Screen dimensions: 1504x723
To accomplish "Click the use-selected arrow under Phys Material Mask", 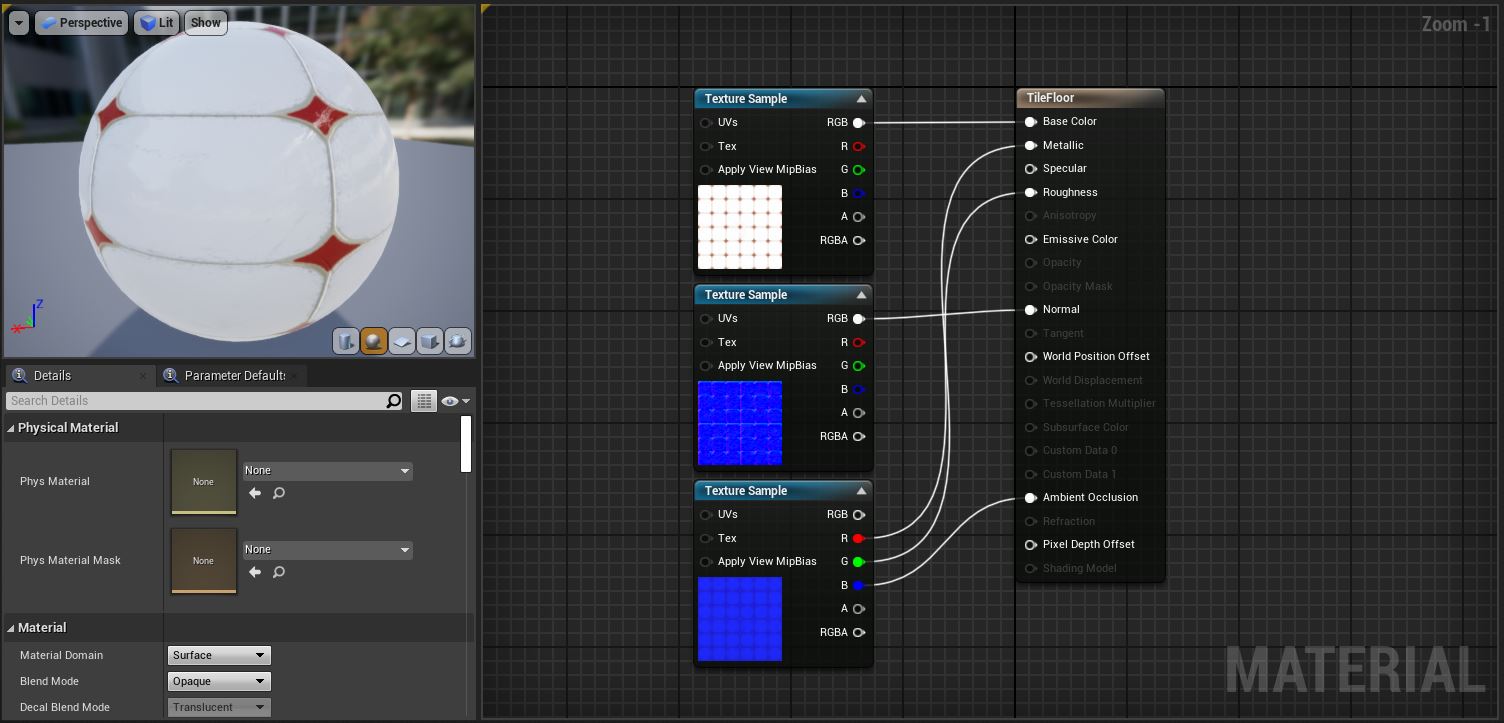I will click(x=255, y=572).
